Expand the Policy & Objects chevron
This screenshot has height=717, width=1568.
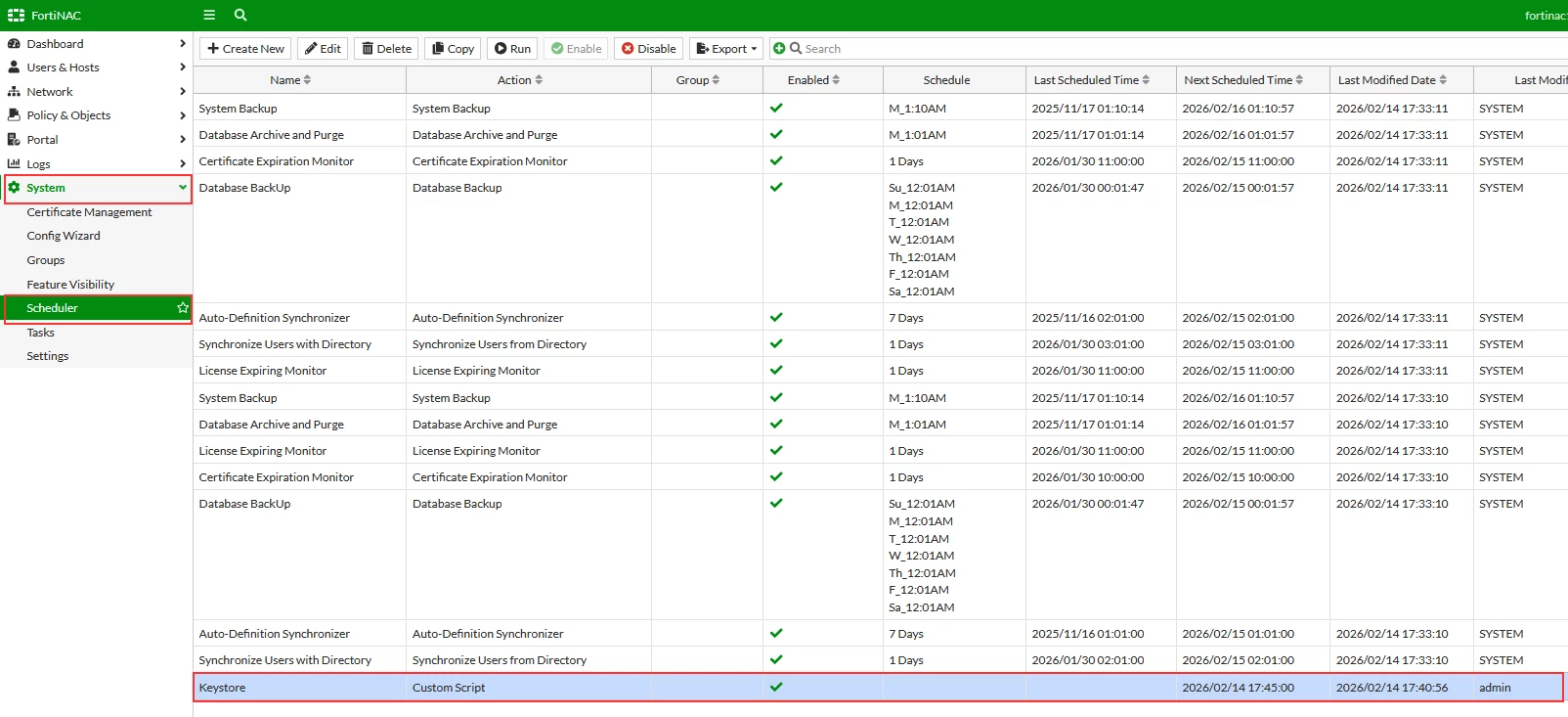point(183,115)
